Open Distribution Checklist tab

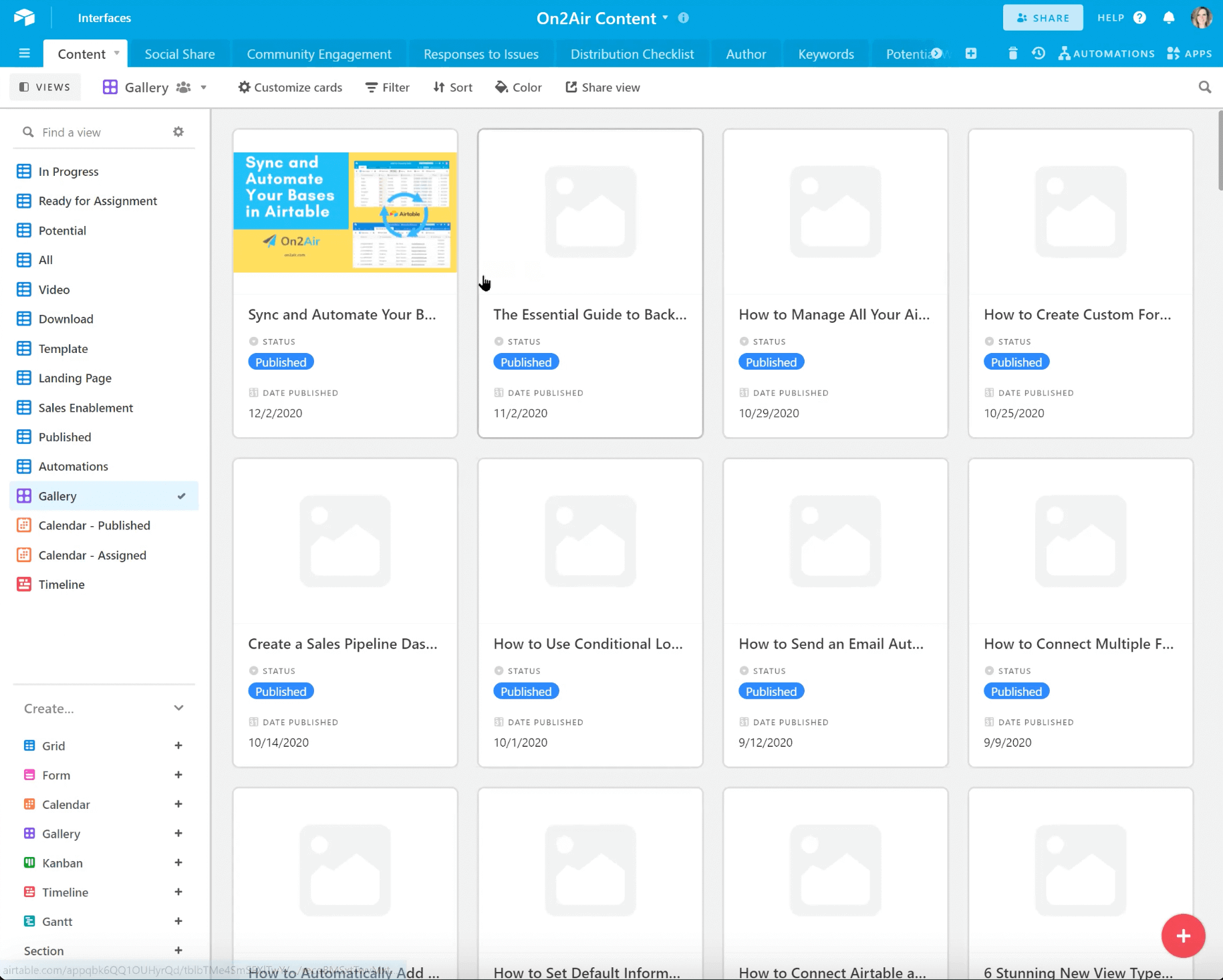pyautogui.click(x=632, y=54)
